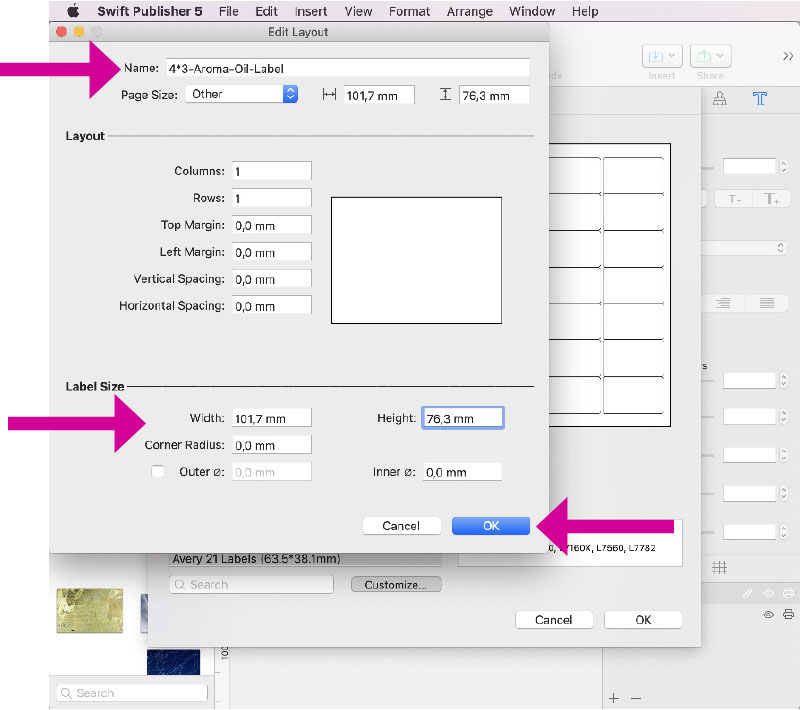Confirm Edit Layout with the blue OK button
The width and height of the screenshot is (800, 710).
click(x=491, y=526)
